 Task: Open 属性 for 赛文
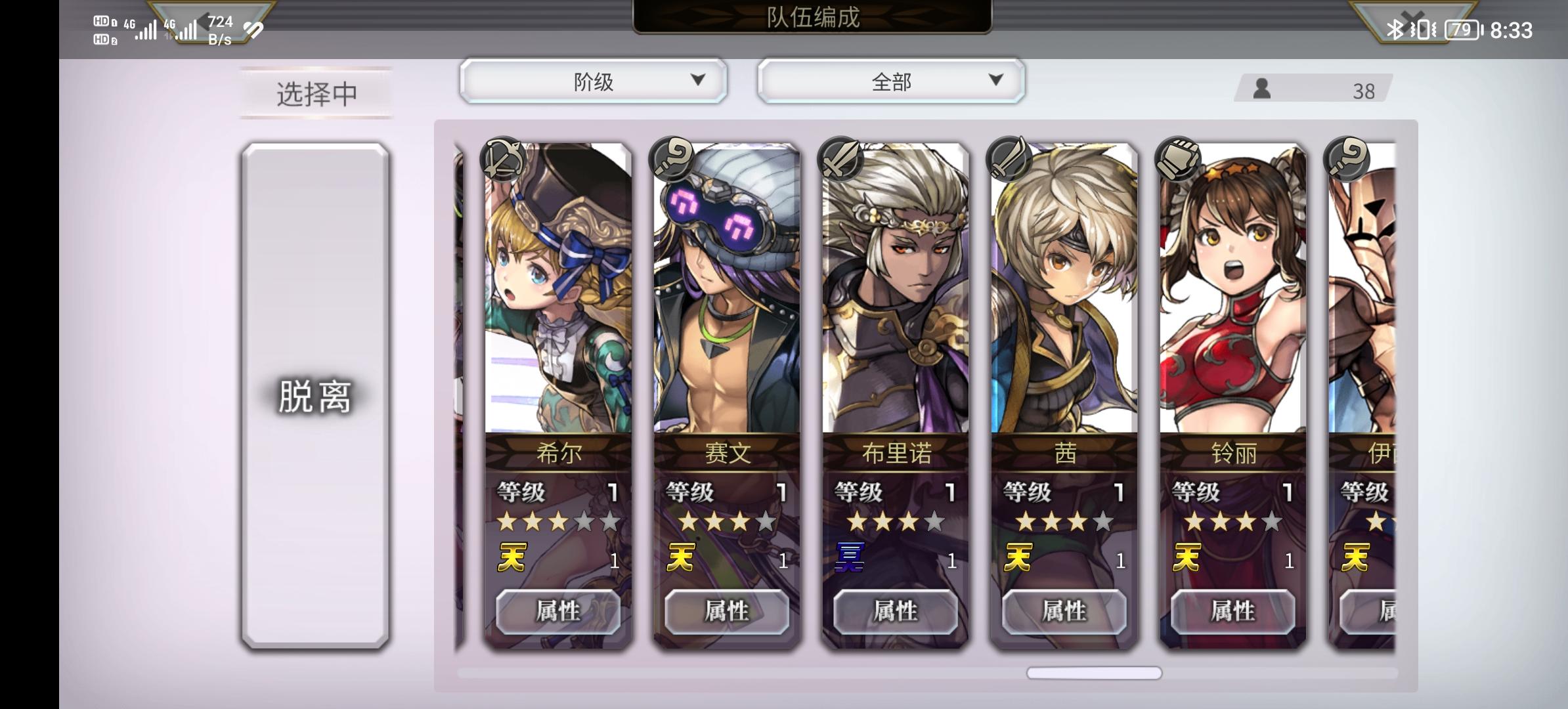727,611
